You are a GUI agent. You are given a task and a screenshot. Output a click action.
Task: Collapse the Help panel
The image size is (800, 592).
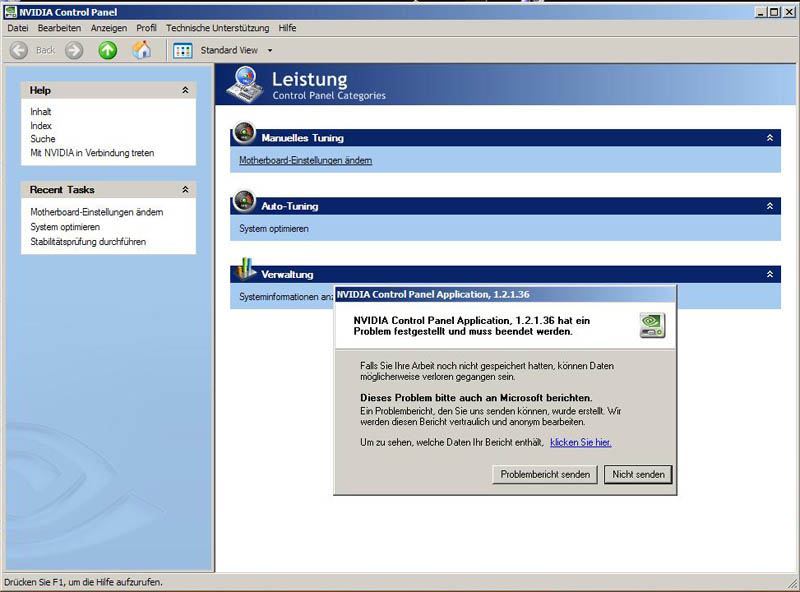(x=185, y=90)
